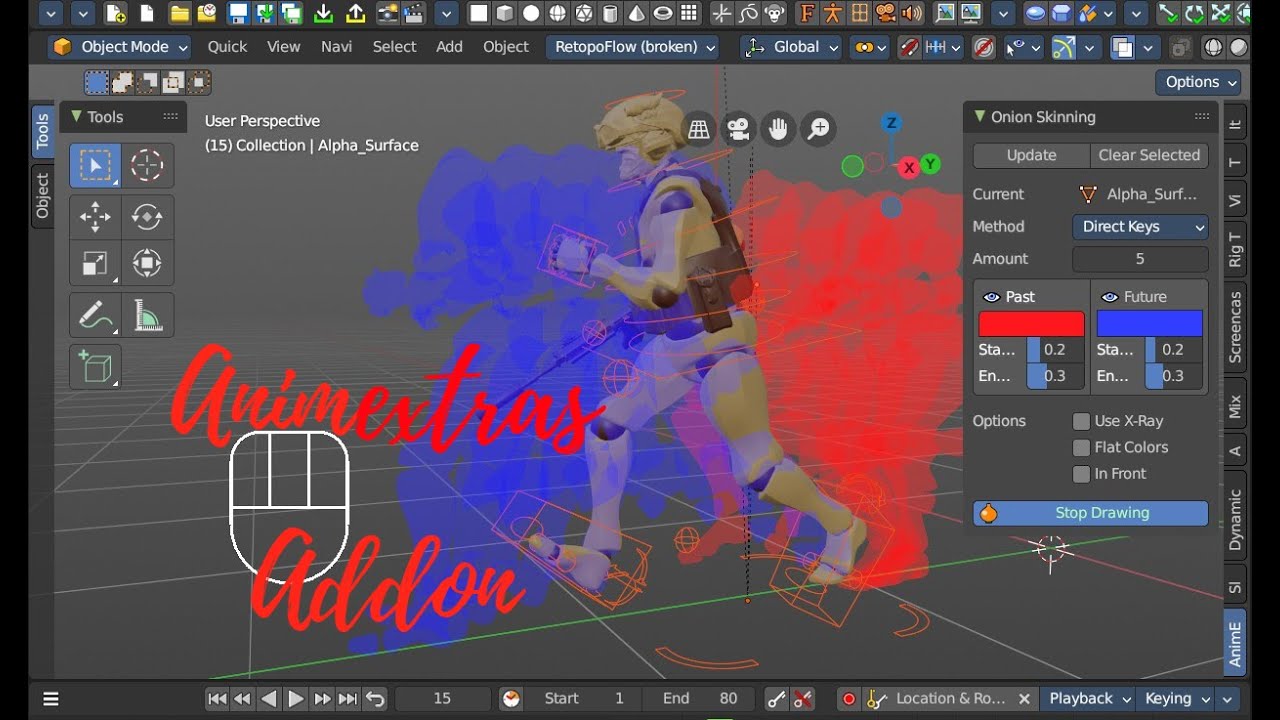This screenshot has height=720, width=1280.
Task: Click the Amount field showing 5
Action: pyautogui.click(x=1140, y=259)
